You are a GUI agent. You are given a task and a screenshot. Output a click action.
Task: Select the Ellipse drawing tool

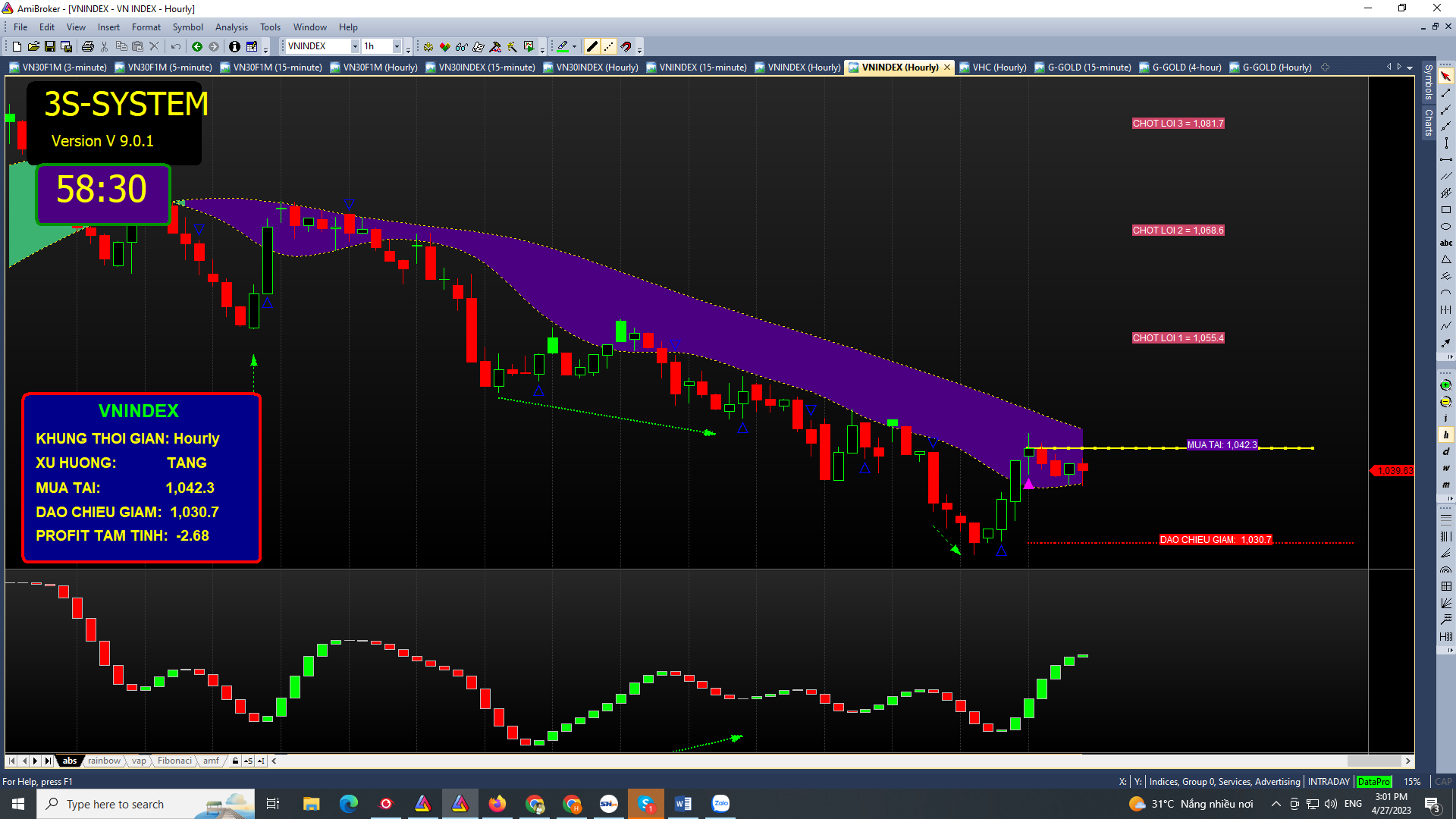[x=1445, y=227]
